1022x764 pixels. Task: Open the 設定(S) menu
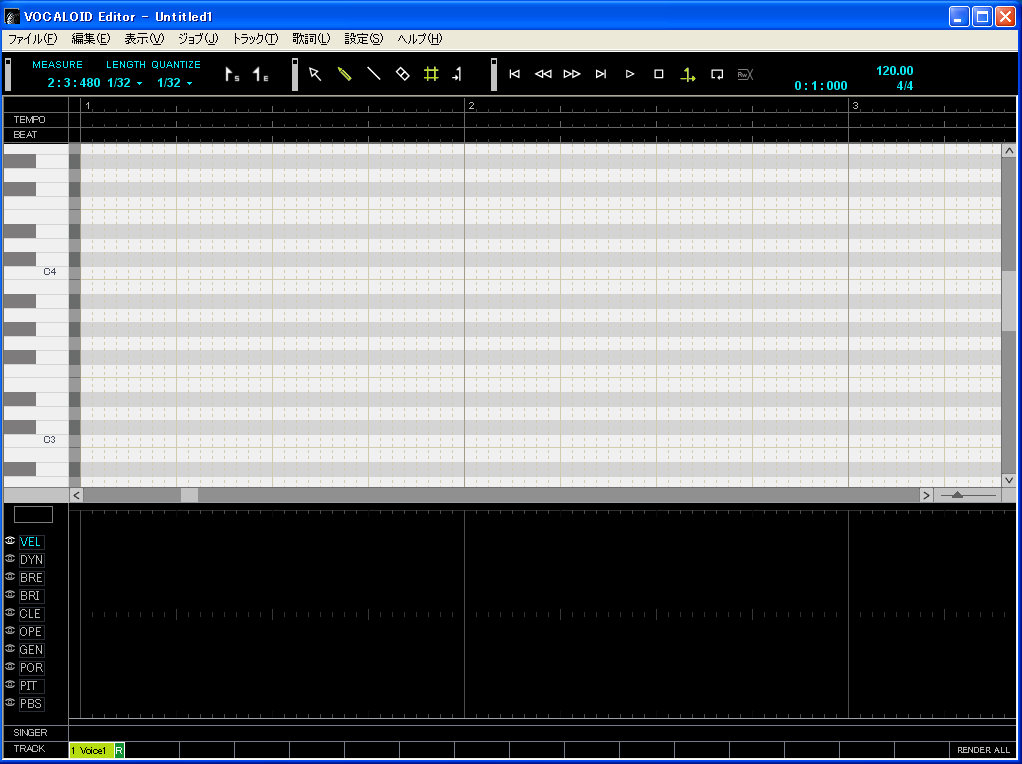(x=364, y=39)
